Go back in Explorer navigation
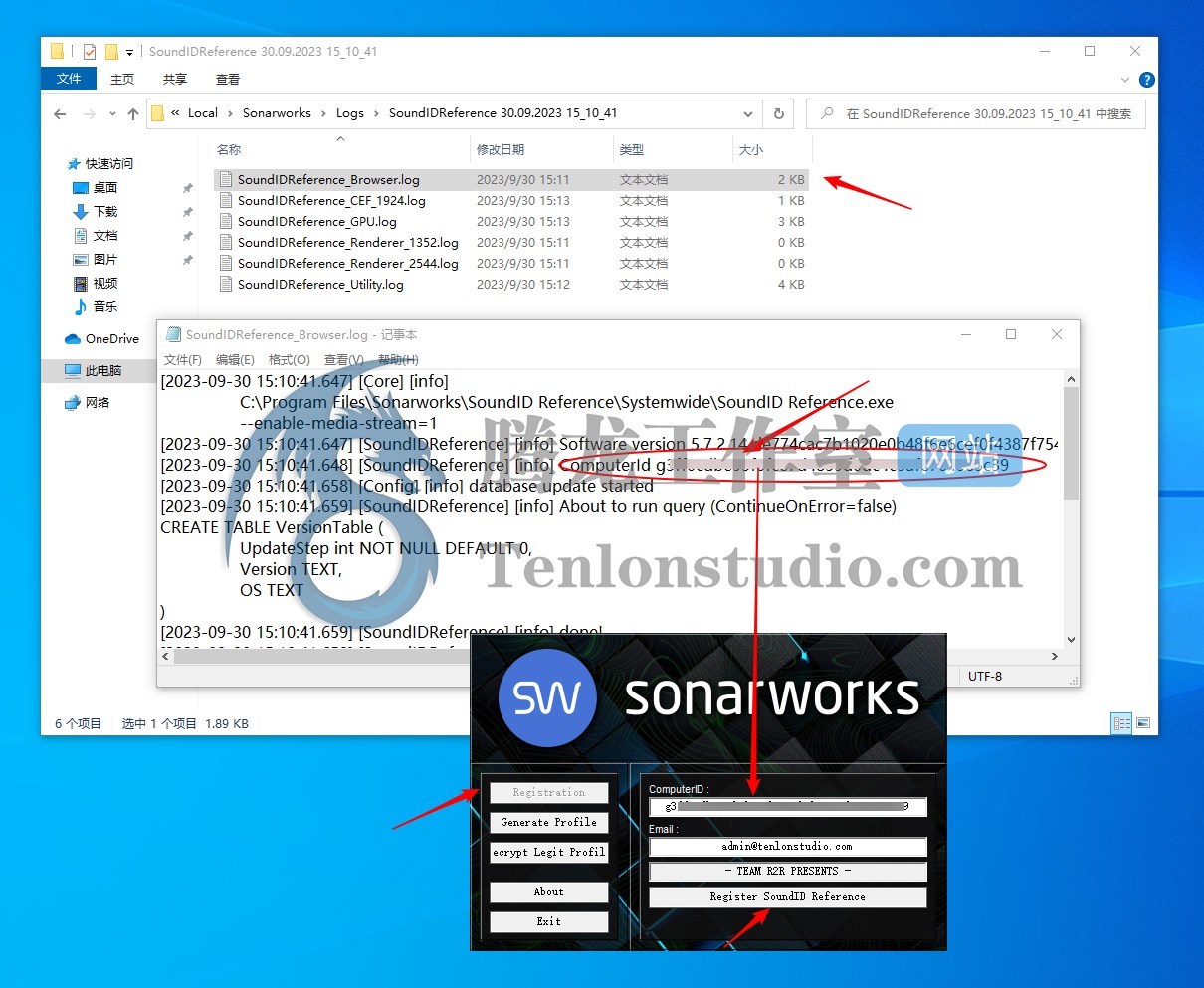1204x988 pixels. pyautogui.click(x=60, y=114)
